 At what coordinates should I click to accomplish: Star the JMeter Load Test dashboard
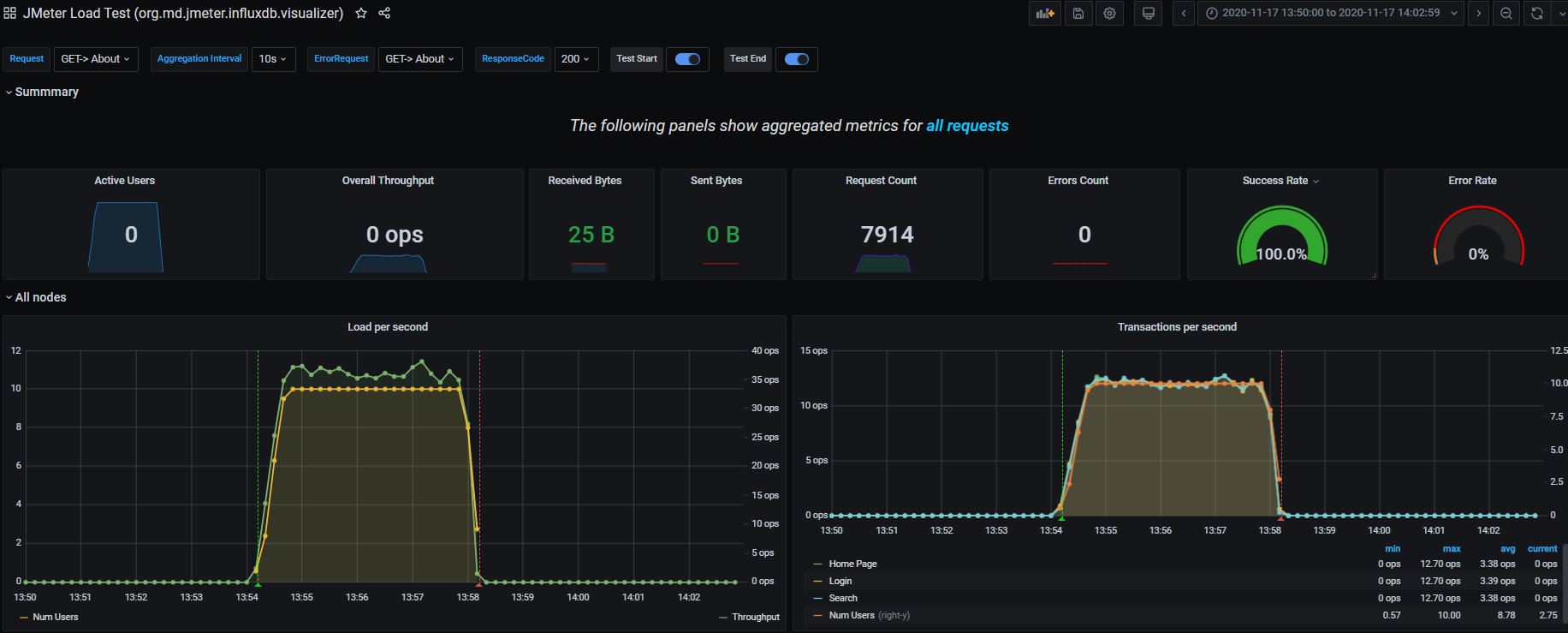(x=361, y=14)
